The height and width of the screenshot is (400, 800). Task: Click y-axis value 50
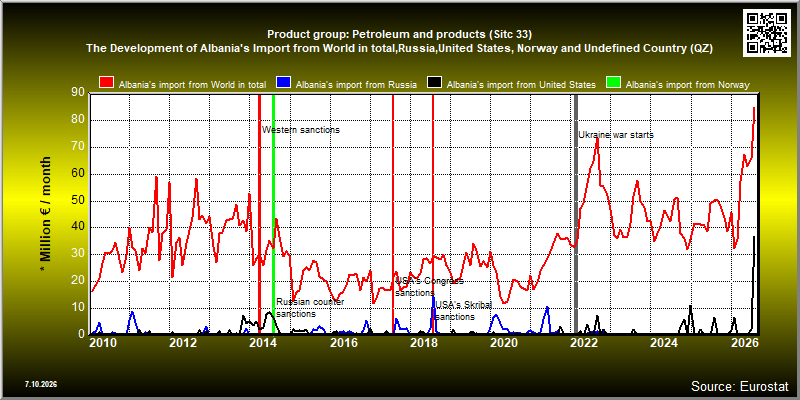[x=79, y=201]
